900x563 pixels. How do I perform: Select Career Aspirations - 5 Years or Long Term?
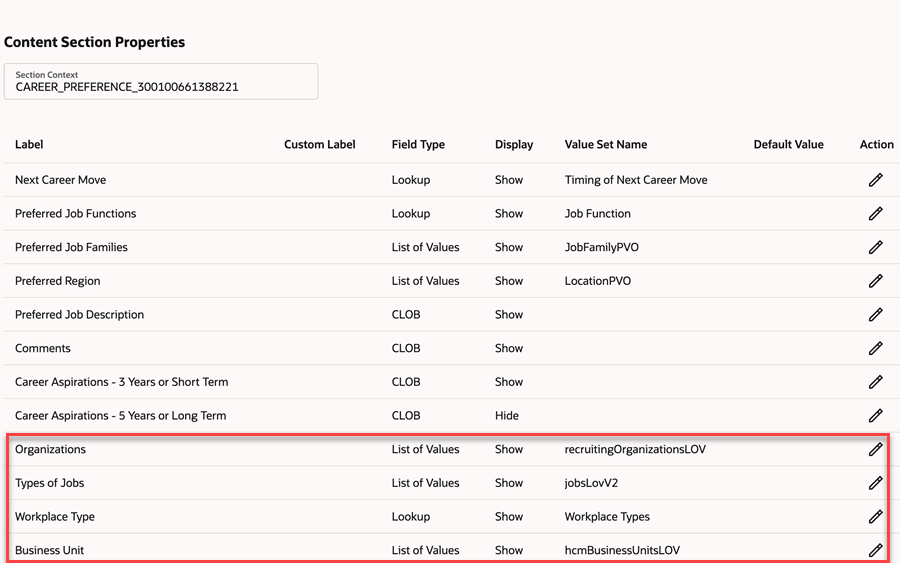(121, 416)
